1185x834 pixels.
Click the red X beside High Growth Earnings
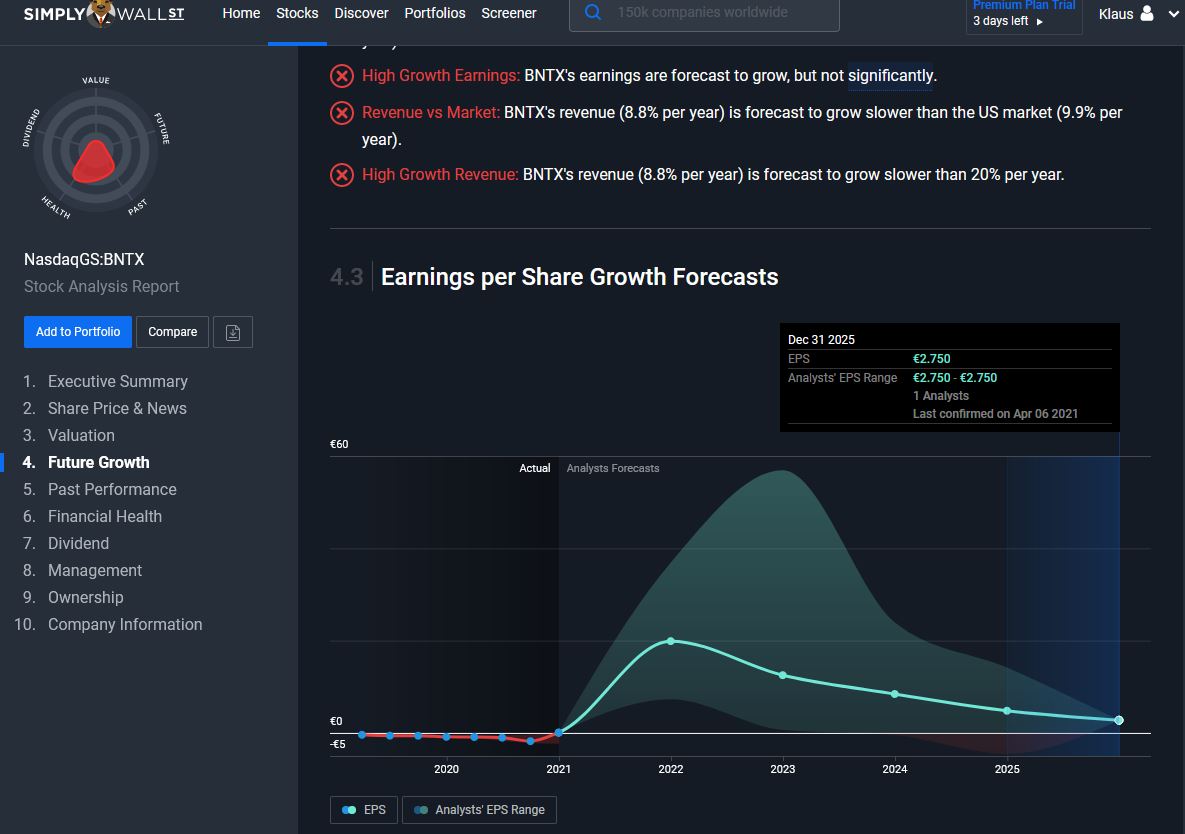(x=342, y=76)
